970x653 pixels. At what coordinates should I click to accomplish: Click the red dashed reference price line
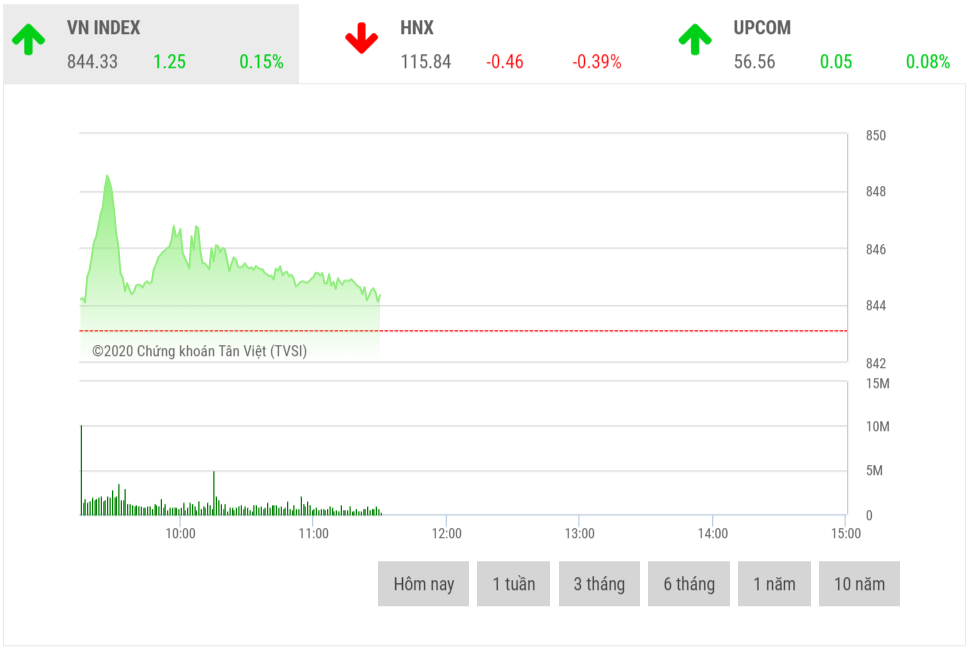[x=600, y=330]
